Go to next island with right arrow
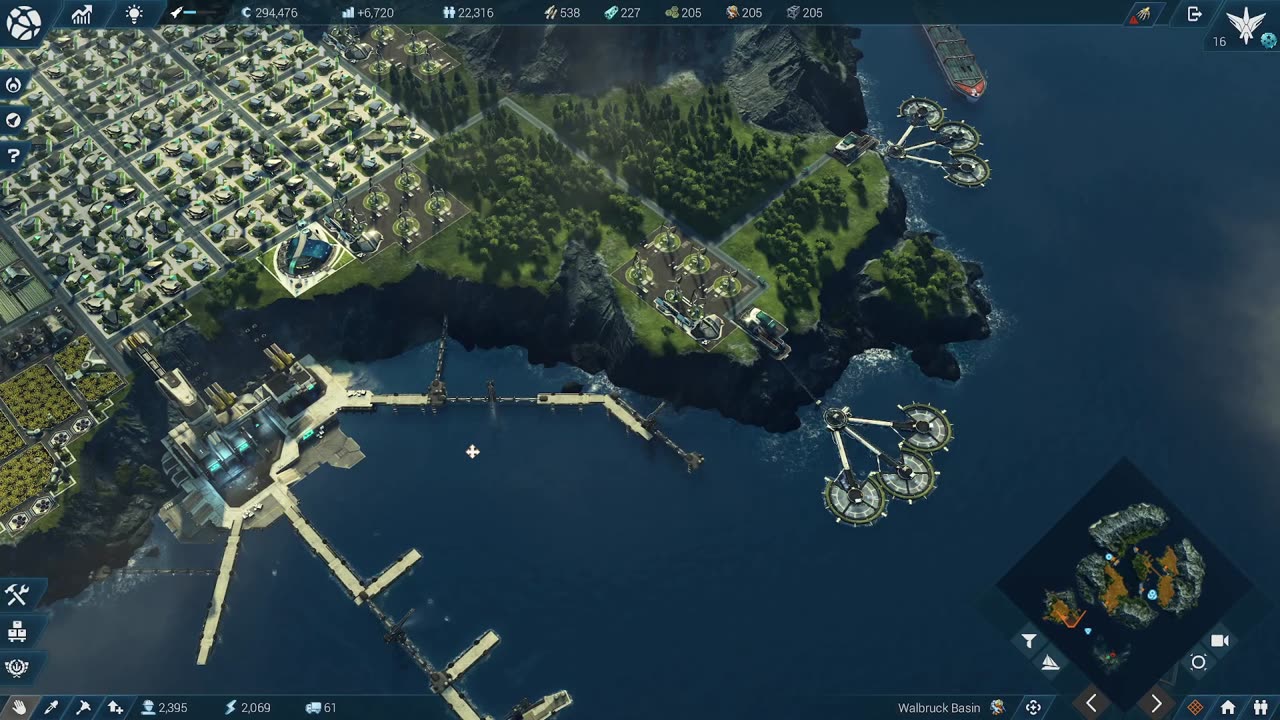Viewport: 1280px width, 720px height. pyautogui.click(x=1156, y=703)
